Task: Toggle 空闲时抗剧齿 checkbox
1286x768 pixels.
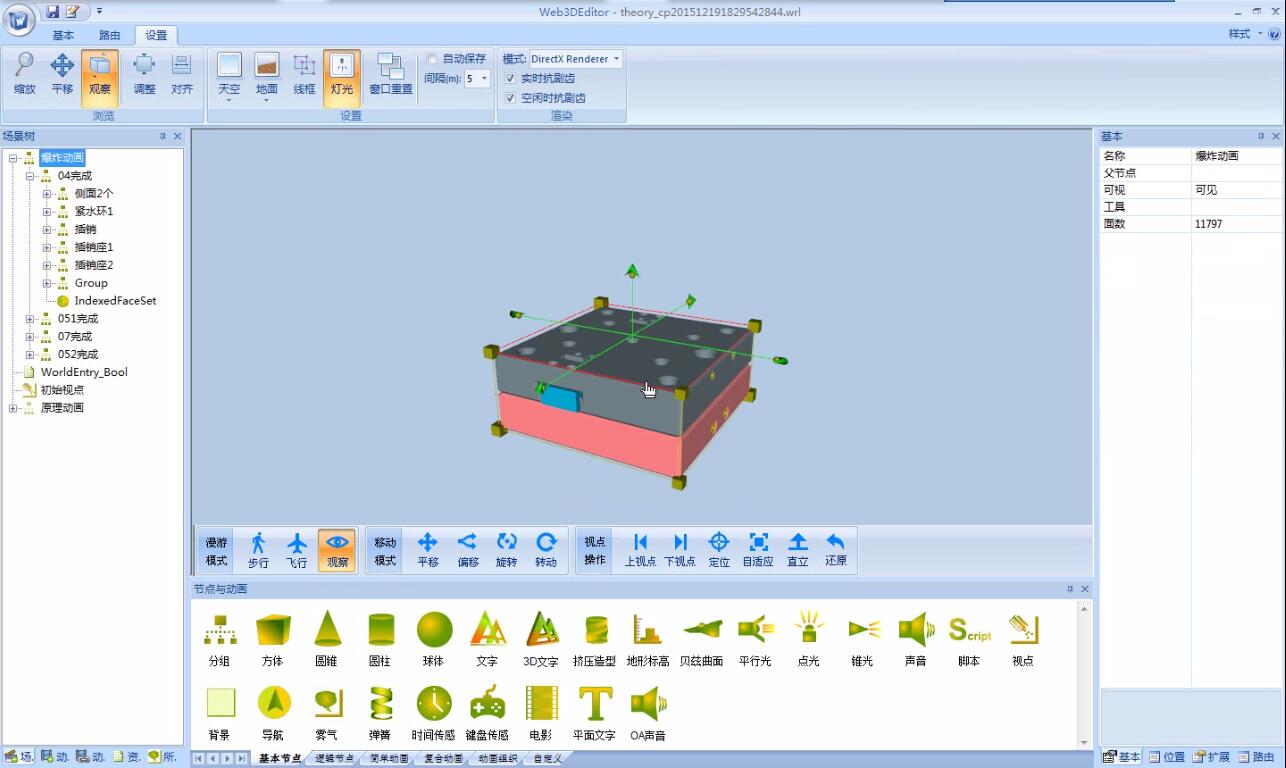Action: (x=510, y=98)
